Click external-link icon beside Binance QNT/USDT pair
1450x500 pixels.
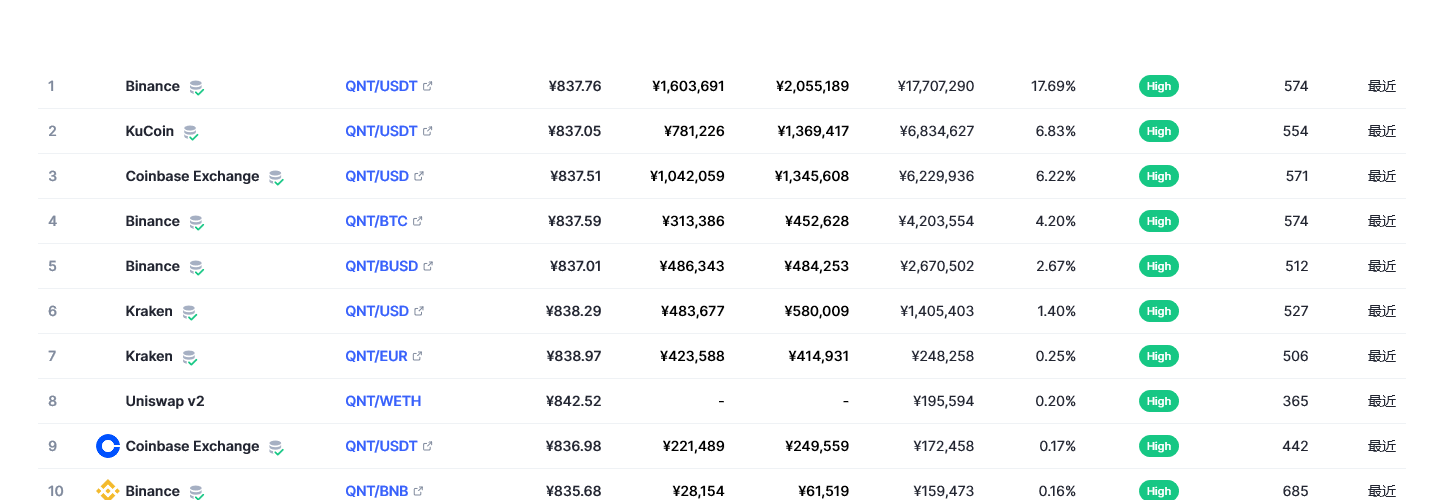pyautogui.click(x=428, y=86)
